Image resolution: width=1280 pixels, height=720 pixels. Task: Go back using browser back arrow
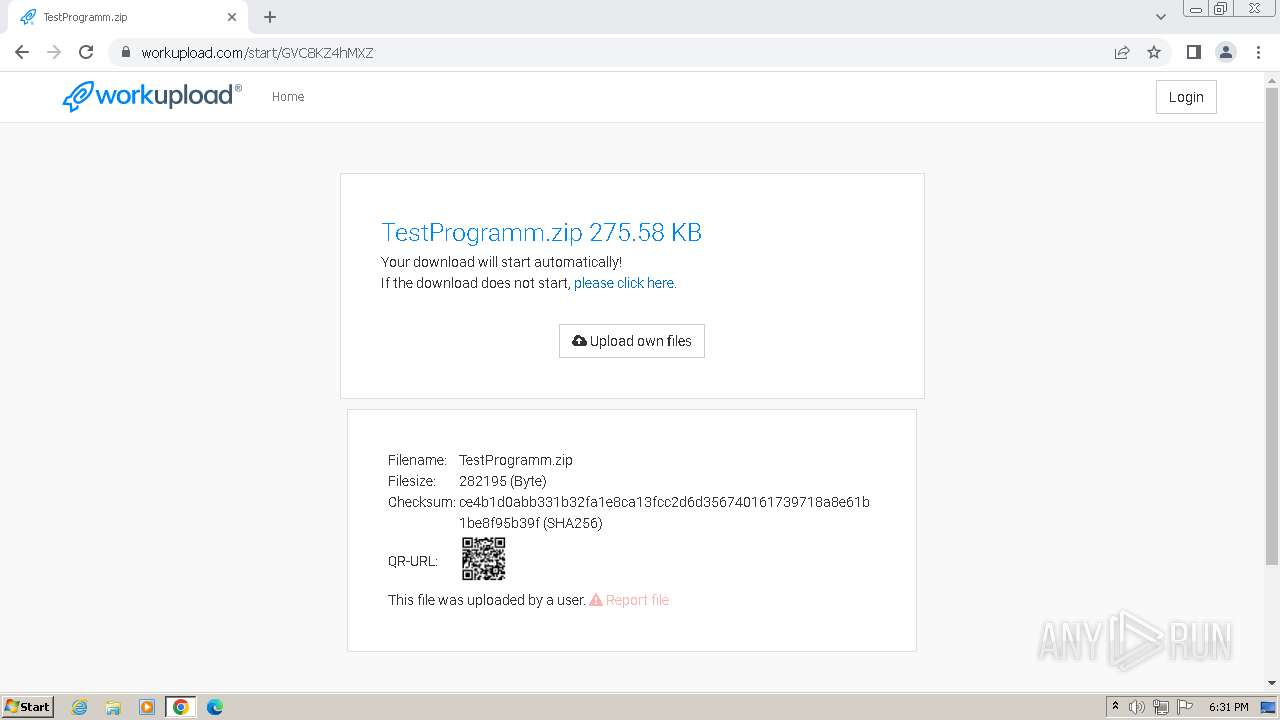point(22,52)
